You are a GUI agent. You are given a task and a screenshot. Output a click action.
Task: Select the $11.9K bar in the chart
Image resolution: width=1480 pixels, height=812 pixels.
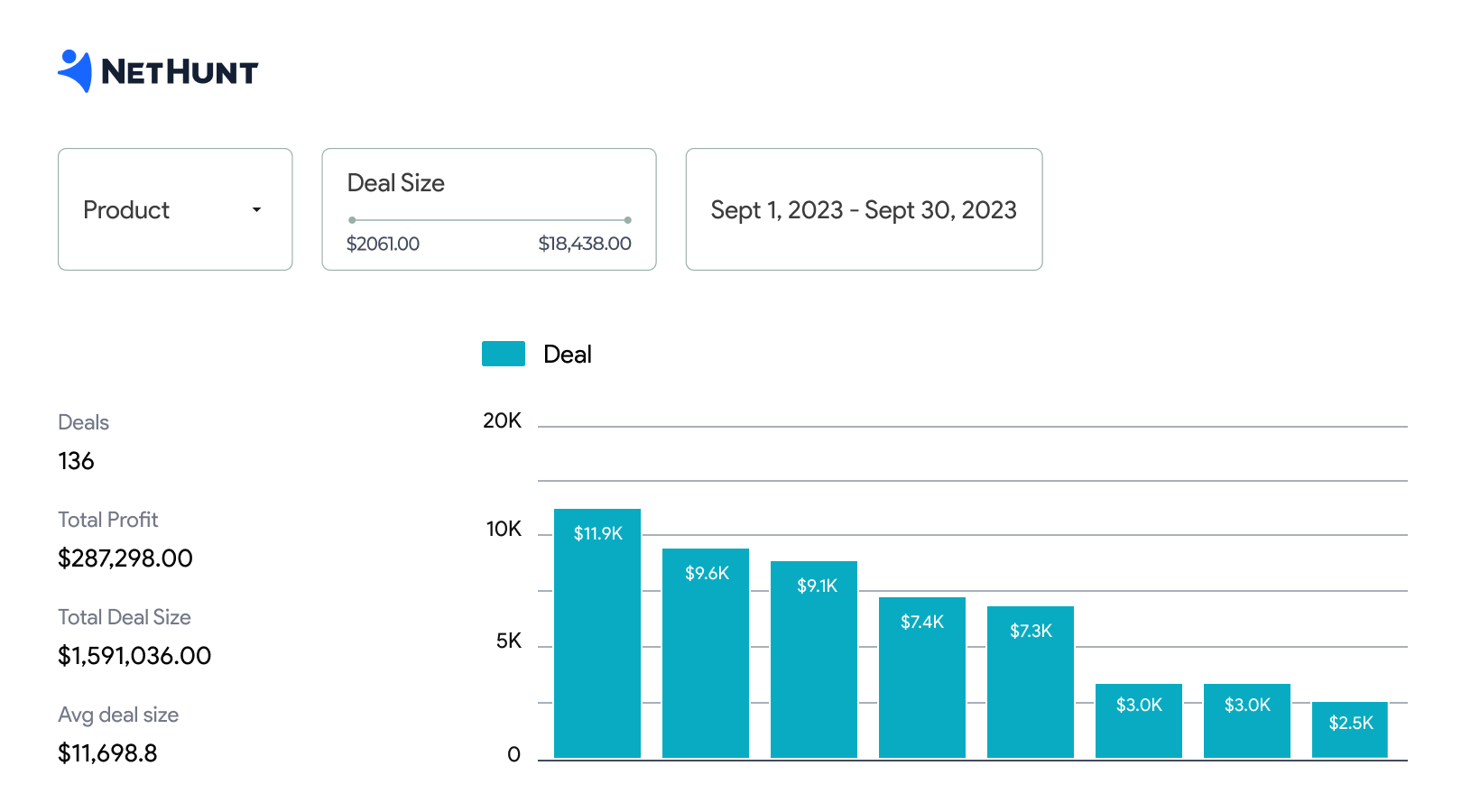597,632
